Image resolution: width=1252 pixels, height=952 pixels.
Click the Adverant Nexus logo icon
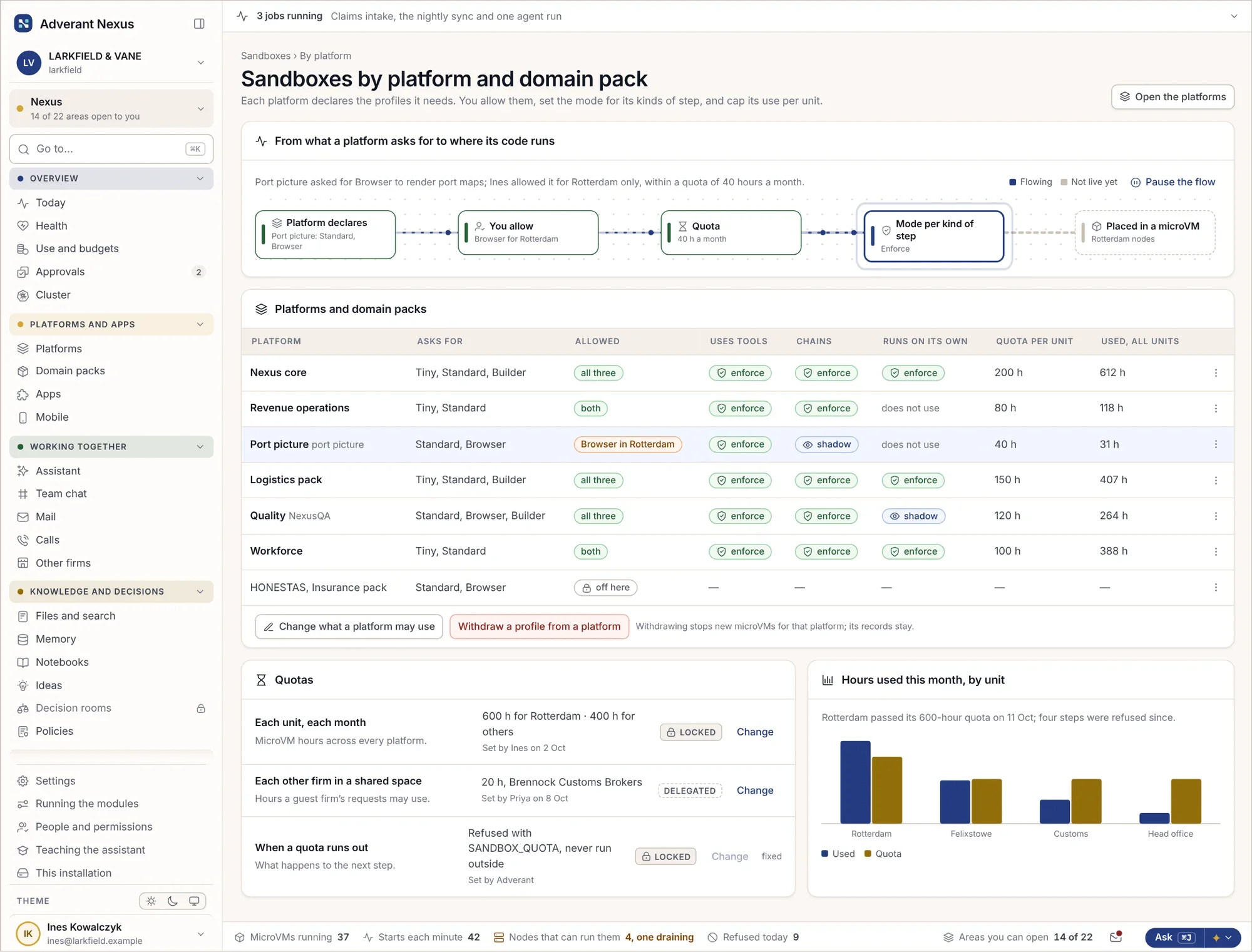click(x=23, y=24)
